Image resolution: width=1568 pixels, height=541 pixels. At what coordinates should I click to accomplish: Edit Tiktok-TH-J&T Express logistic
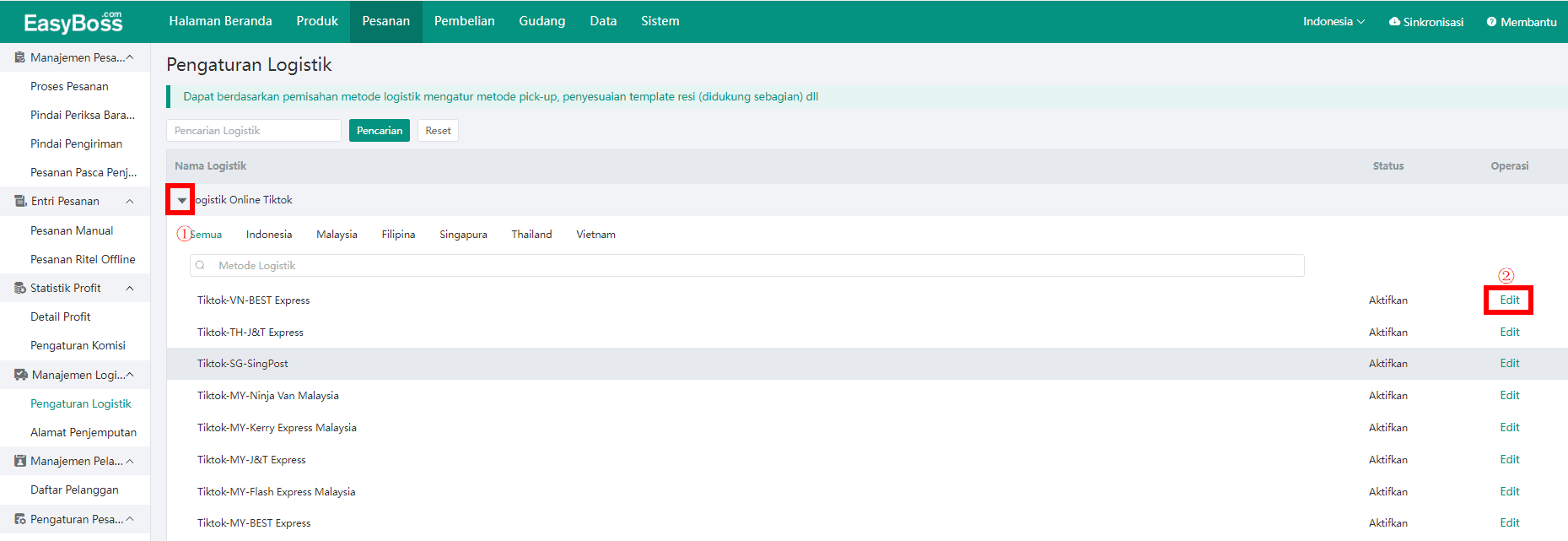pyautogui.click(x=1510, y=332)
